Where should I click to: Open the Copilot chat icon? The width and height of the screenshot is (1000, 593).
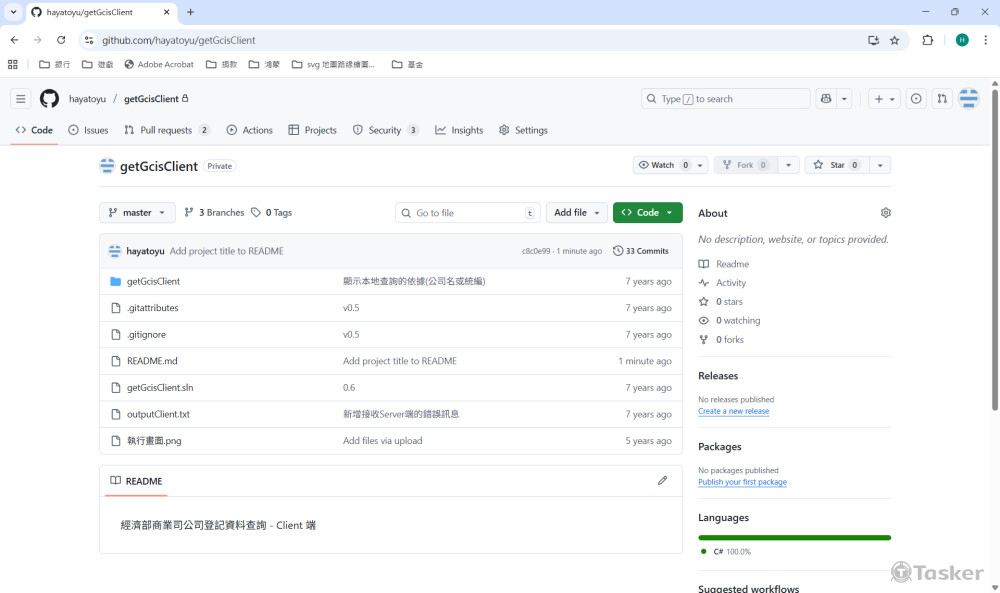click(x=826, y=99)
